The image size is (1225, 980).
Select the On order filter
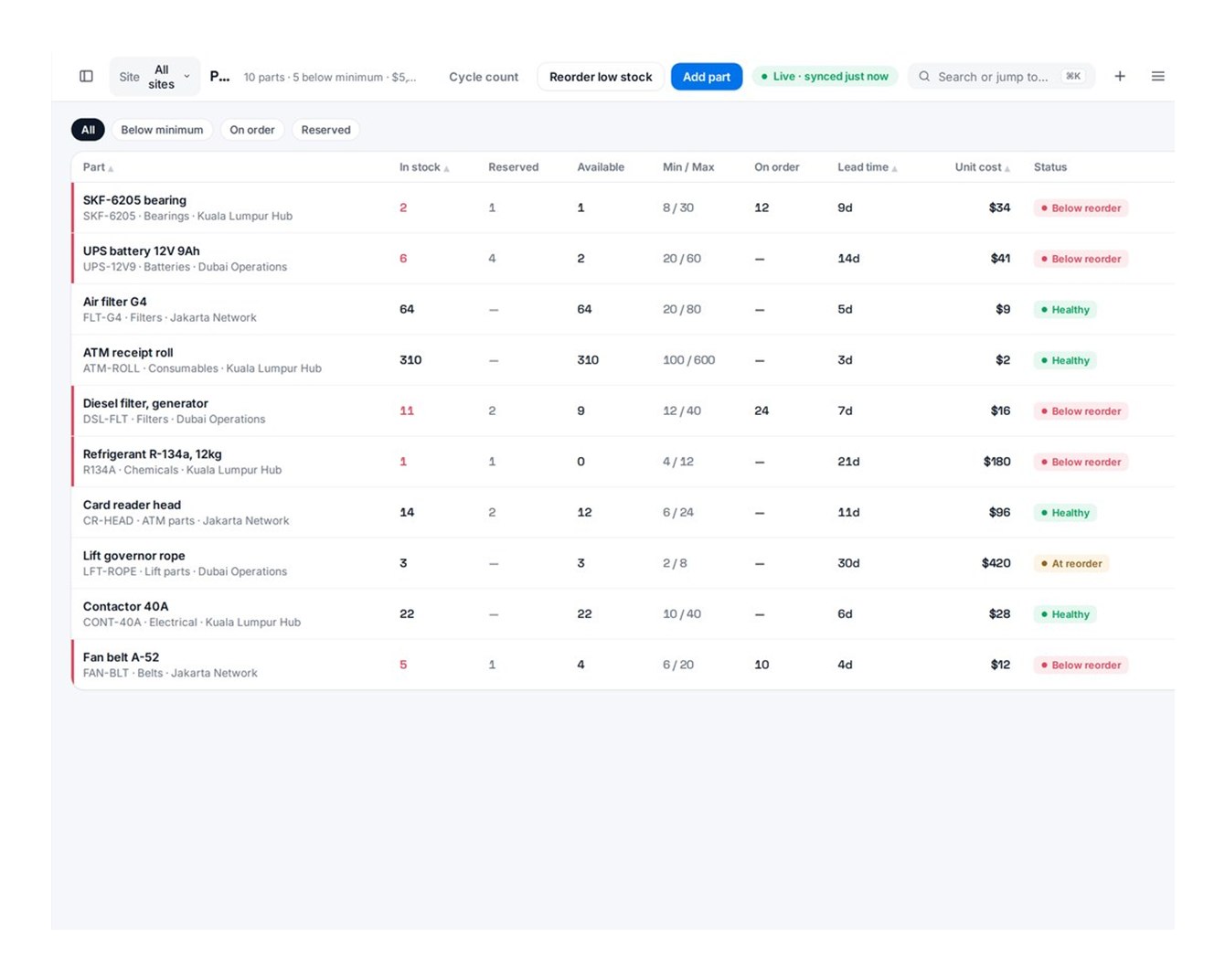click(251, 130)
